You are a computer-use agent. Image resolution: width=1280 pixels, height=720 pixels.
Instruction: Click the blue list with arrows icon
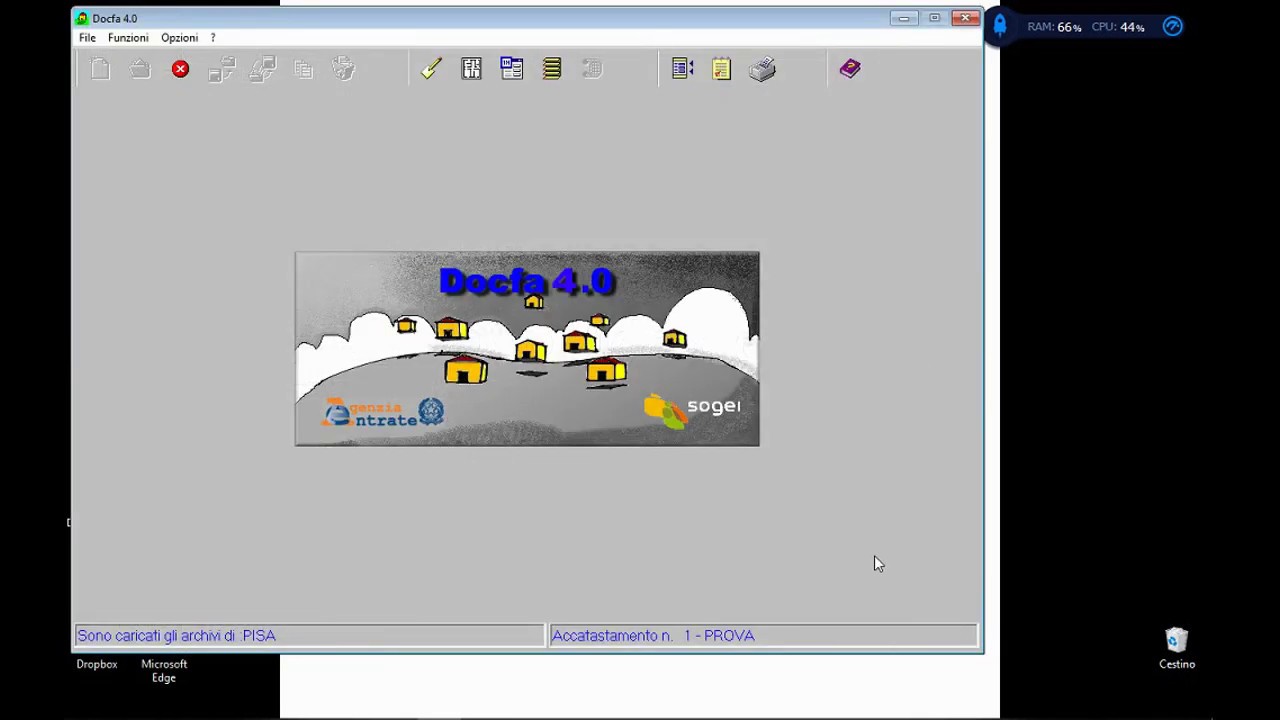pyautogui.click(x=683, y=69)
